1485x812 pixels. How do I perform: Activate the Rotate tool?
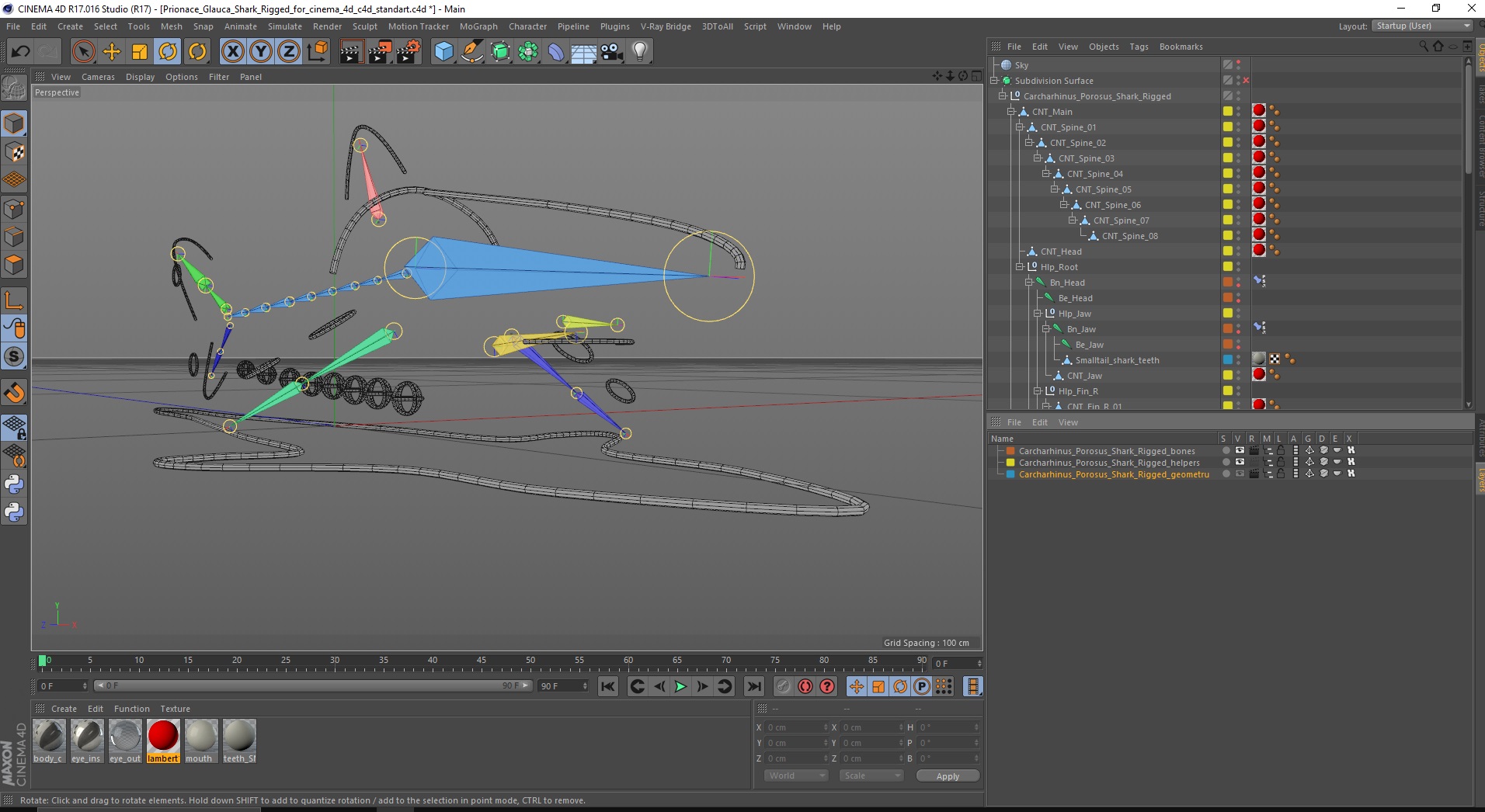pos(168,52)
